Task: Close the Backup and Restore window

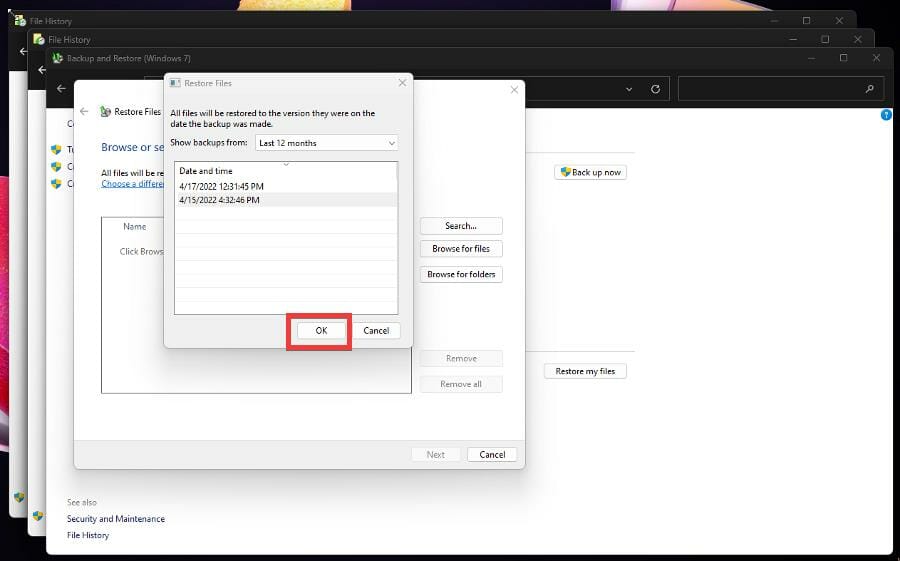Action: [x=876, y=58]
